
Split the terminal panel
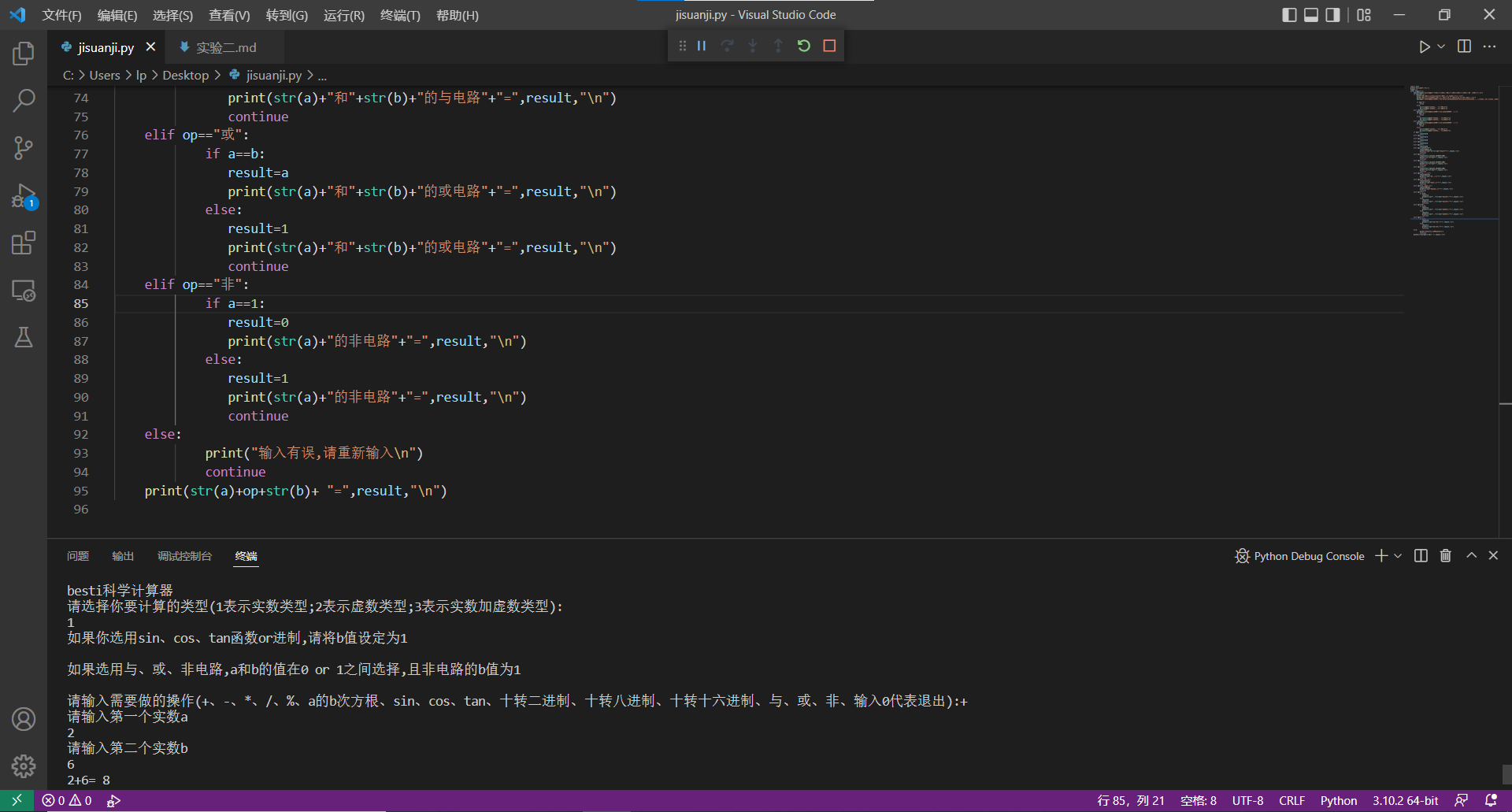[1421, 556]
